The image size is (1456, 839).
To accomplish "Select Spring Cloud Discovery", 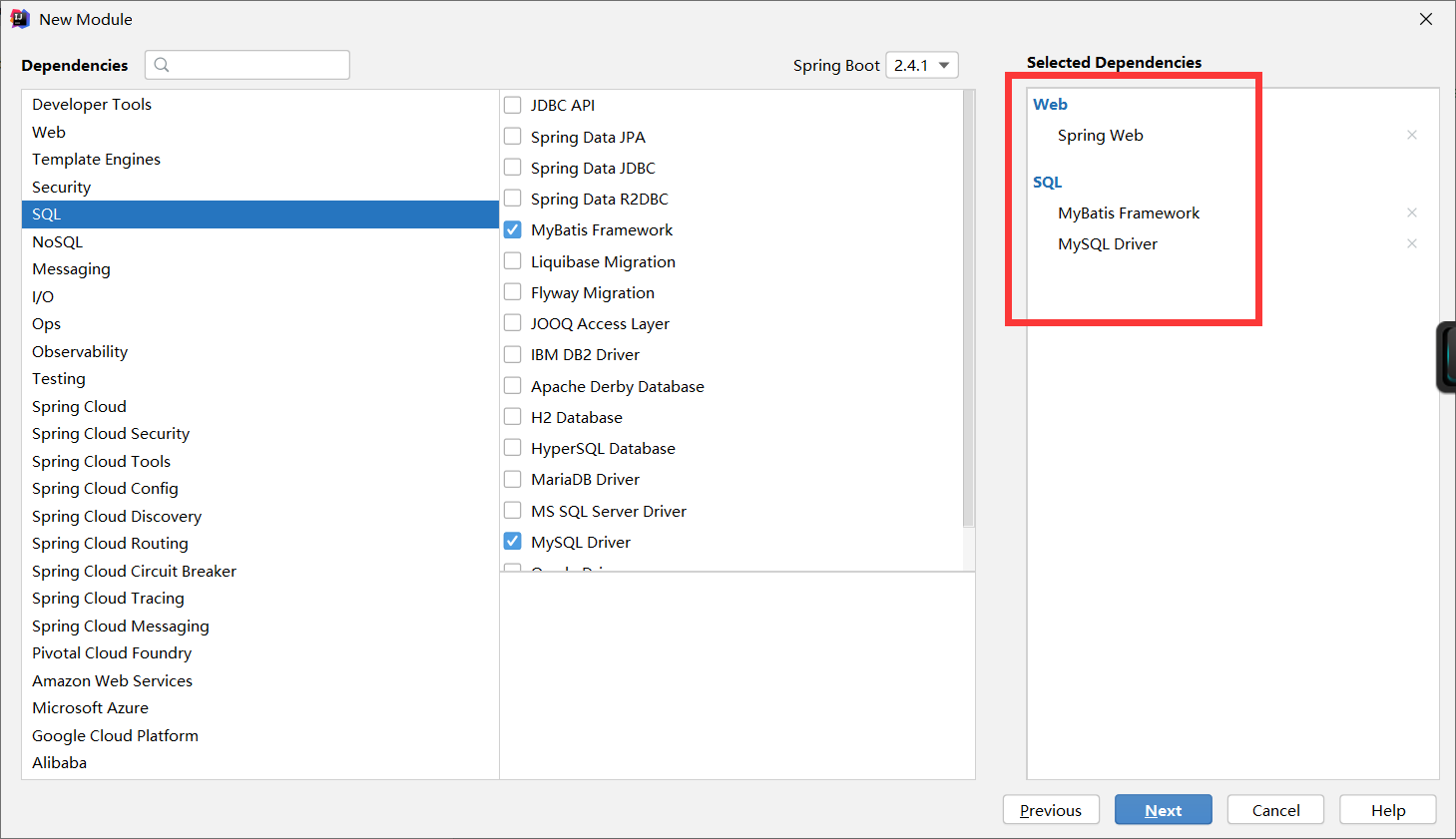I will (259, 516).
